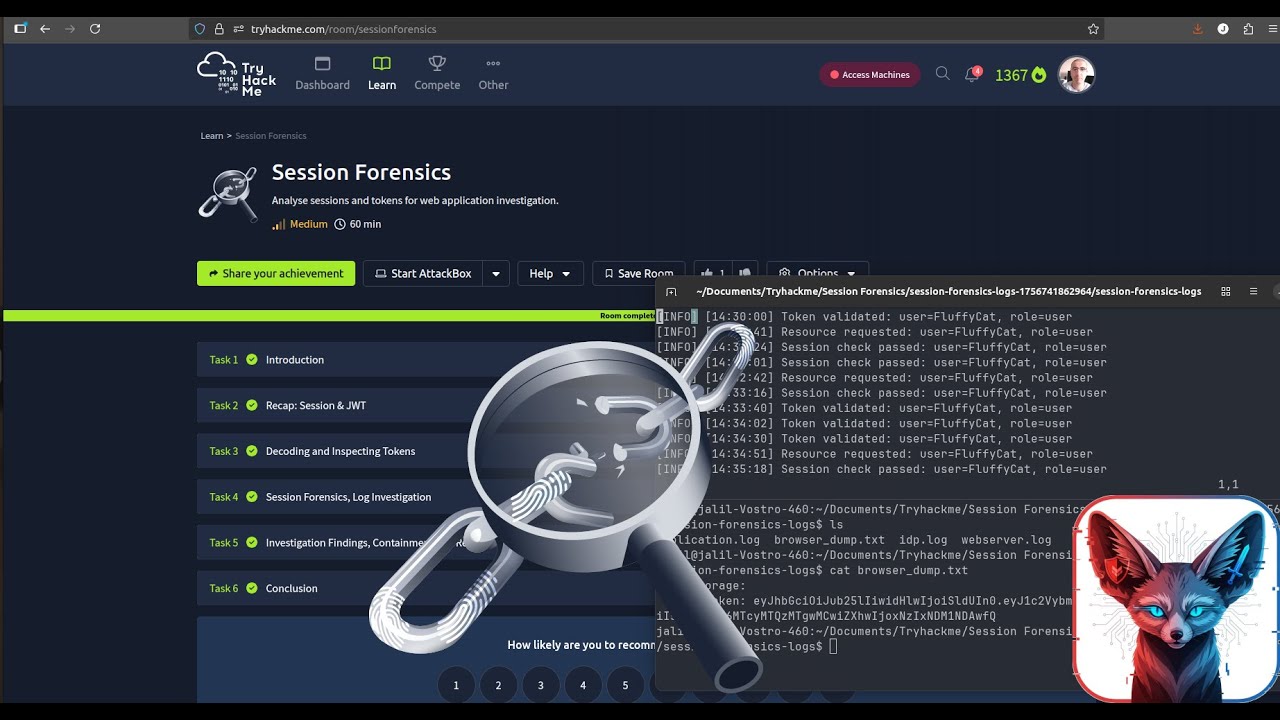Click the Session Forensics room icon
This screenshot has height=720, width=1280.
(227, 193)
